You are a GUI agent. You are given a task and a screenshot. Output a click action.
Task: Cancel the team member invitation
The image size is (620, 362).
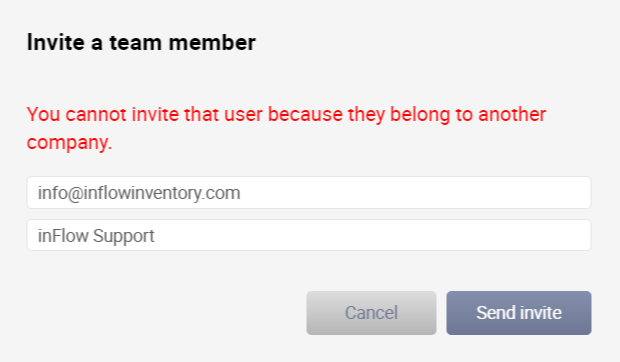[x=371, y=313]
